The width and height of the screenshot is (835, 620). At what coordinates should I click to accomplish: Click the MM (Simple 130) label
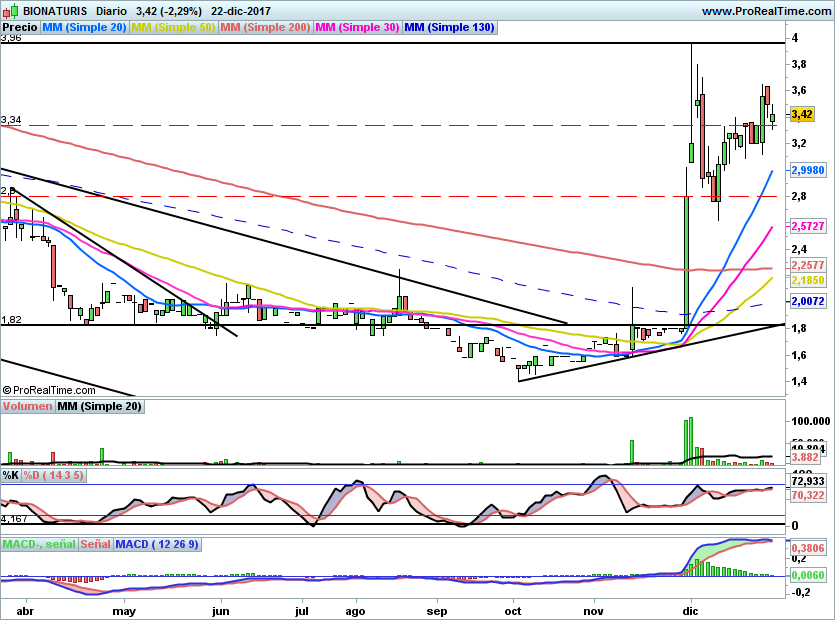coord(450,27)
